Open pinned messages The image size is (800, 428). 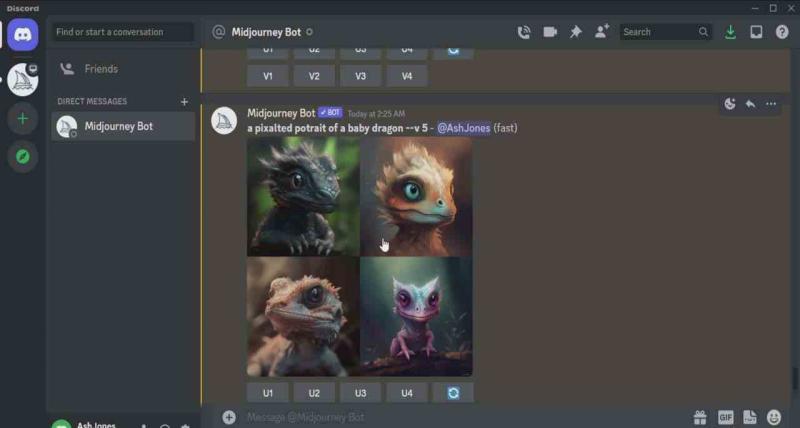click(576, 32)
